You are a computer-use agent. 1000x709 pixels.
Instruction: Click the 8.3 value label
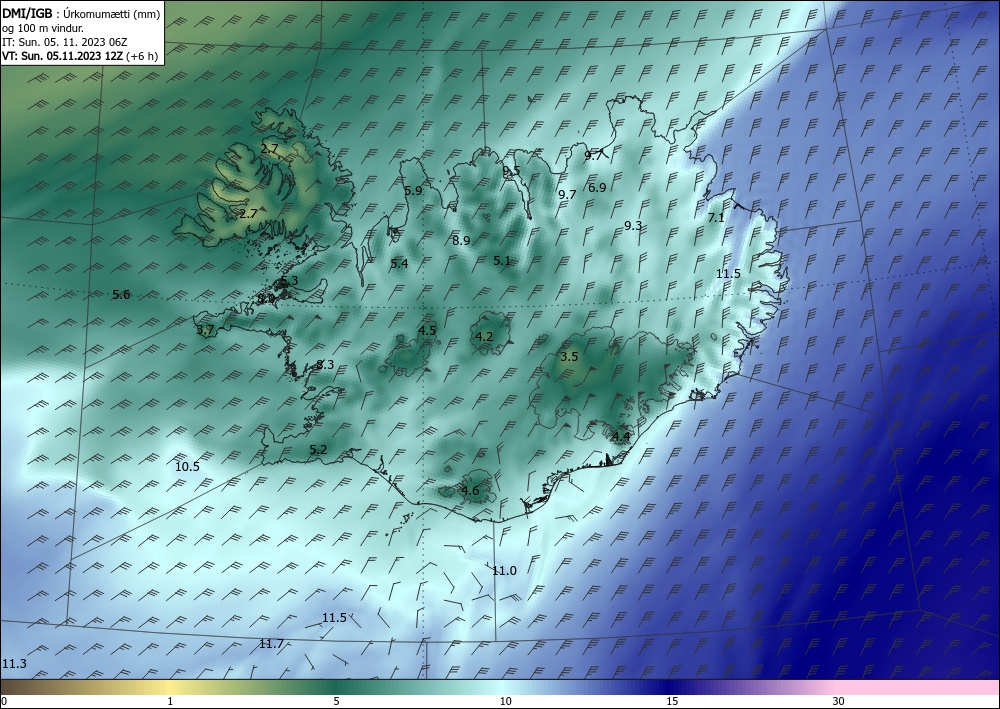tap(325, 365)
